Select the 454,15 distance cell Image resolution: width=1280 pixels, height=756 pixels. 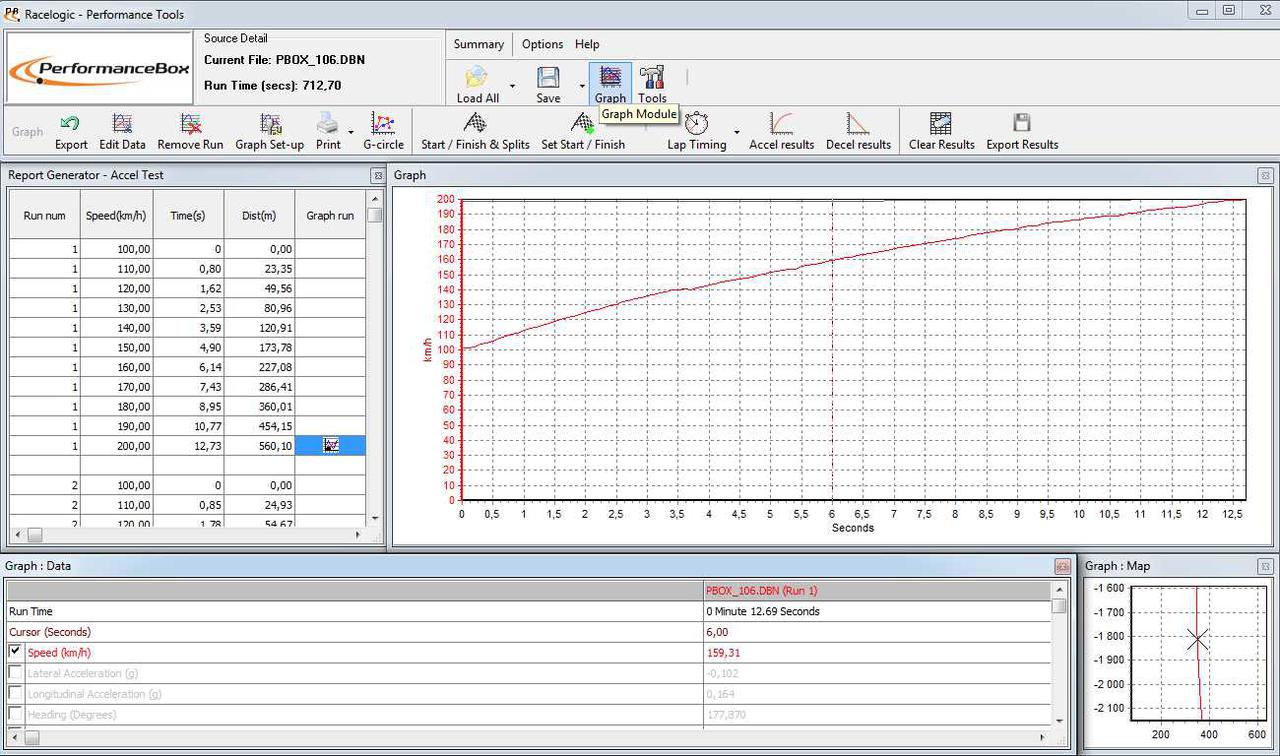point(259,427)
